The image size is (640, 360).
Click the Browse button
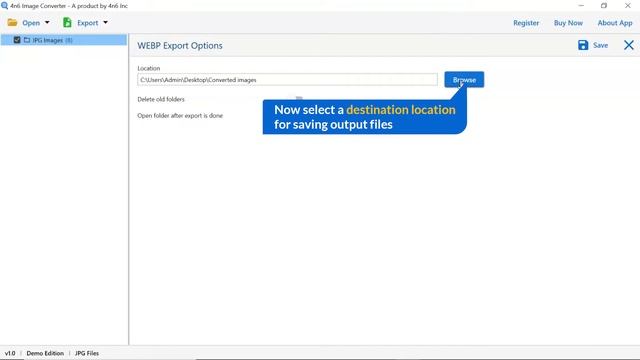pos(464,80)
